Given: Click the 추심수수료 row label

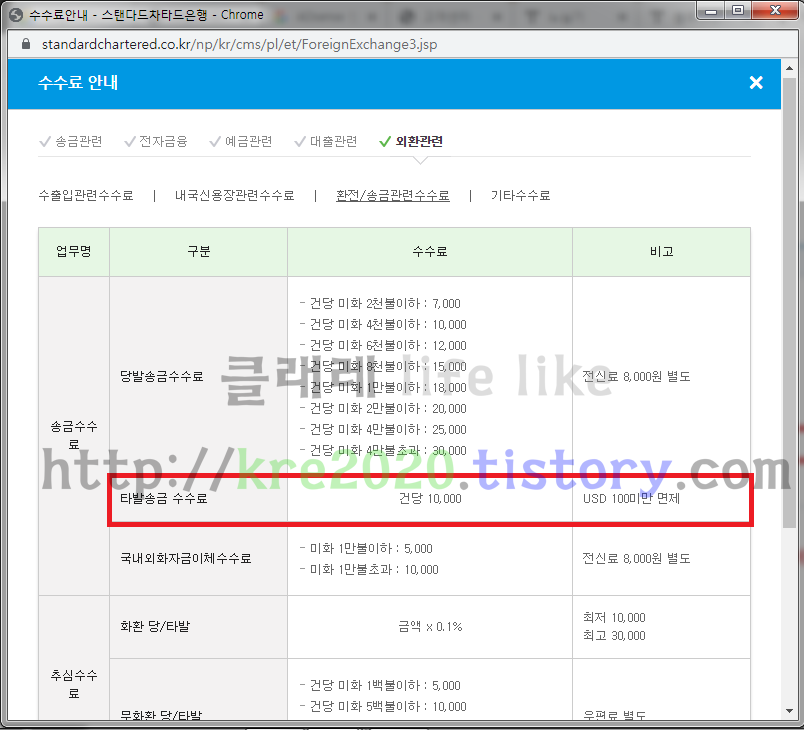Looking at the screenshot, I should tap(74, 684).
